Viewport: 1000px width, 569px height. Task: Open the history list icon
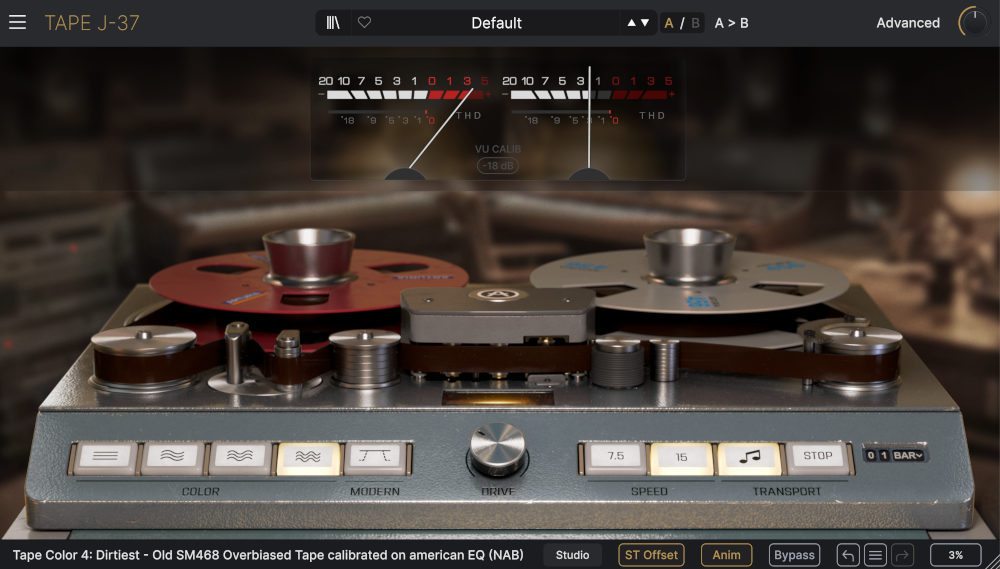tap(875, 555)
